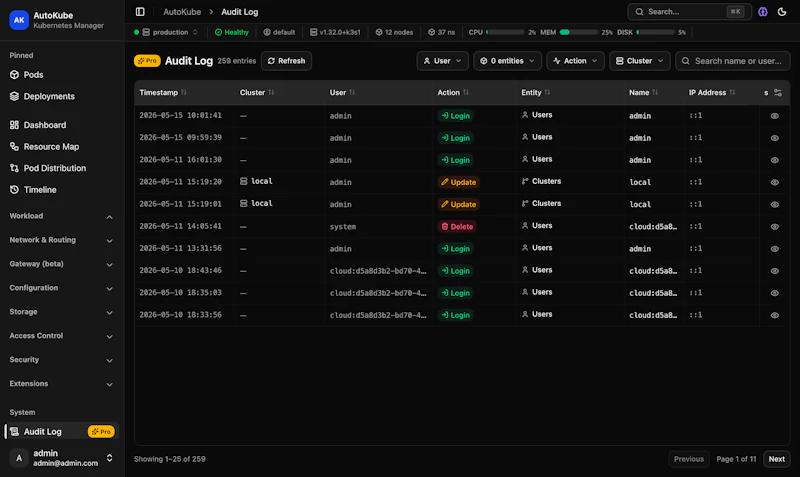
Task: Toggle dark mode moon icon
Action: pos(782,12)
